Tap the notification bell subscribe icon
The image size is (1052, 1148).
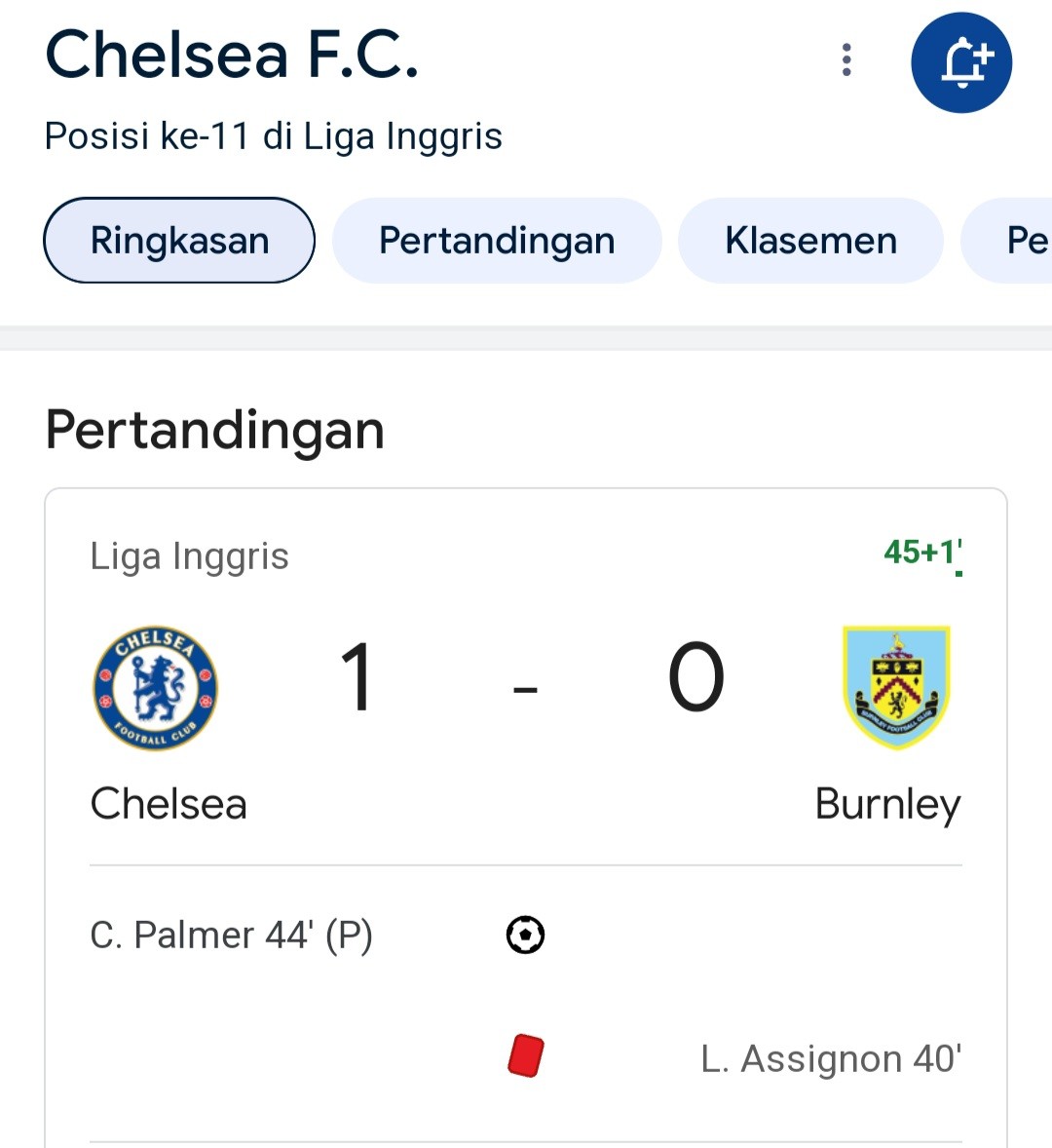click(961, 63)
